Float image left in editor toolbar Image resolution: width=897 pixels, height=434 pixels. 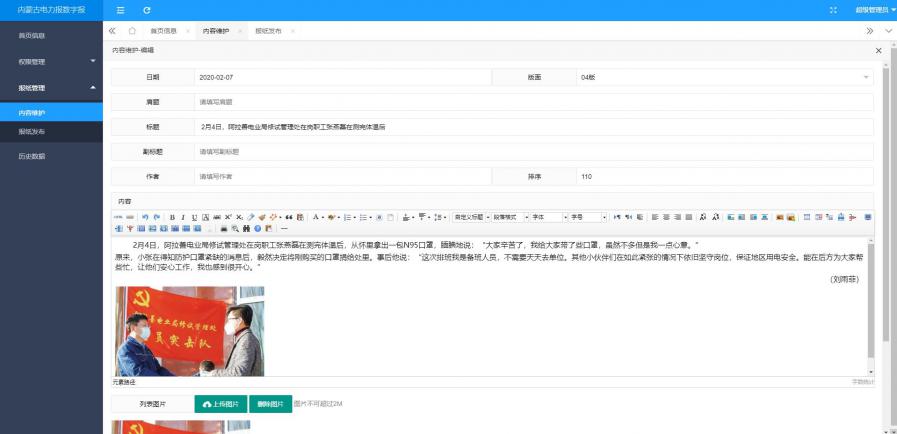point(741,217)
